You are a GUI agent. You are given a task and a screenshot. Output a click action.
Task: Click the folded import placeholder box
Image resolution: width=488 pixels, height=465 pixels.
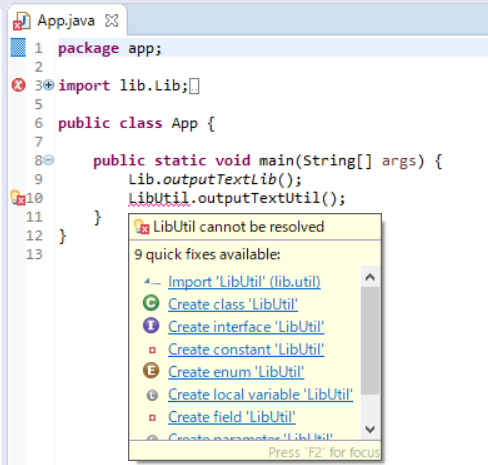[x=194, y=86]
